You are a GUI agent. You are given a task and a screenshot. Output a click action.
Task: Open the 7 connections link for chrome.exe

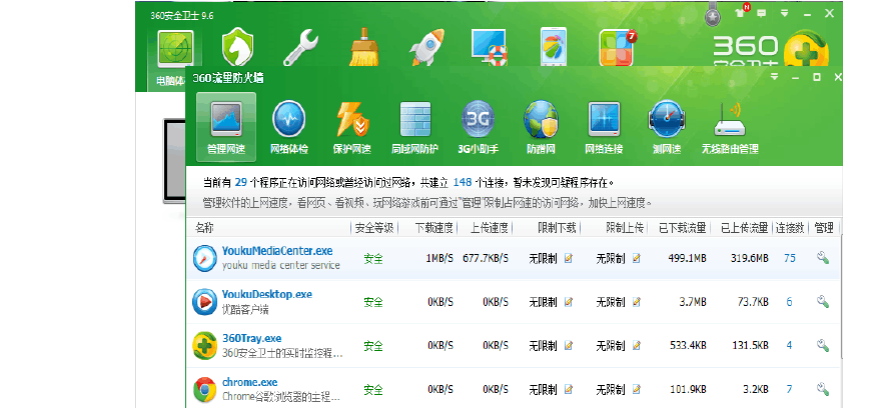pos(789,390)
